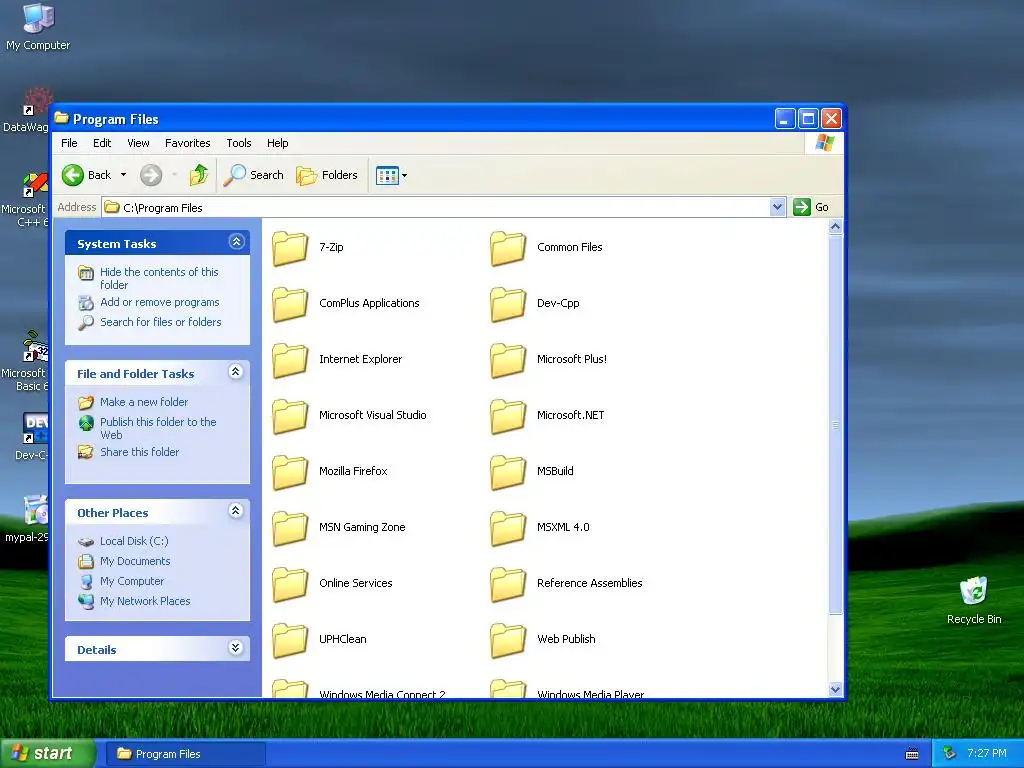
Task: Go up one folder level
Action: pos(199,175)
